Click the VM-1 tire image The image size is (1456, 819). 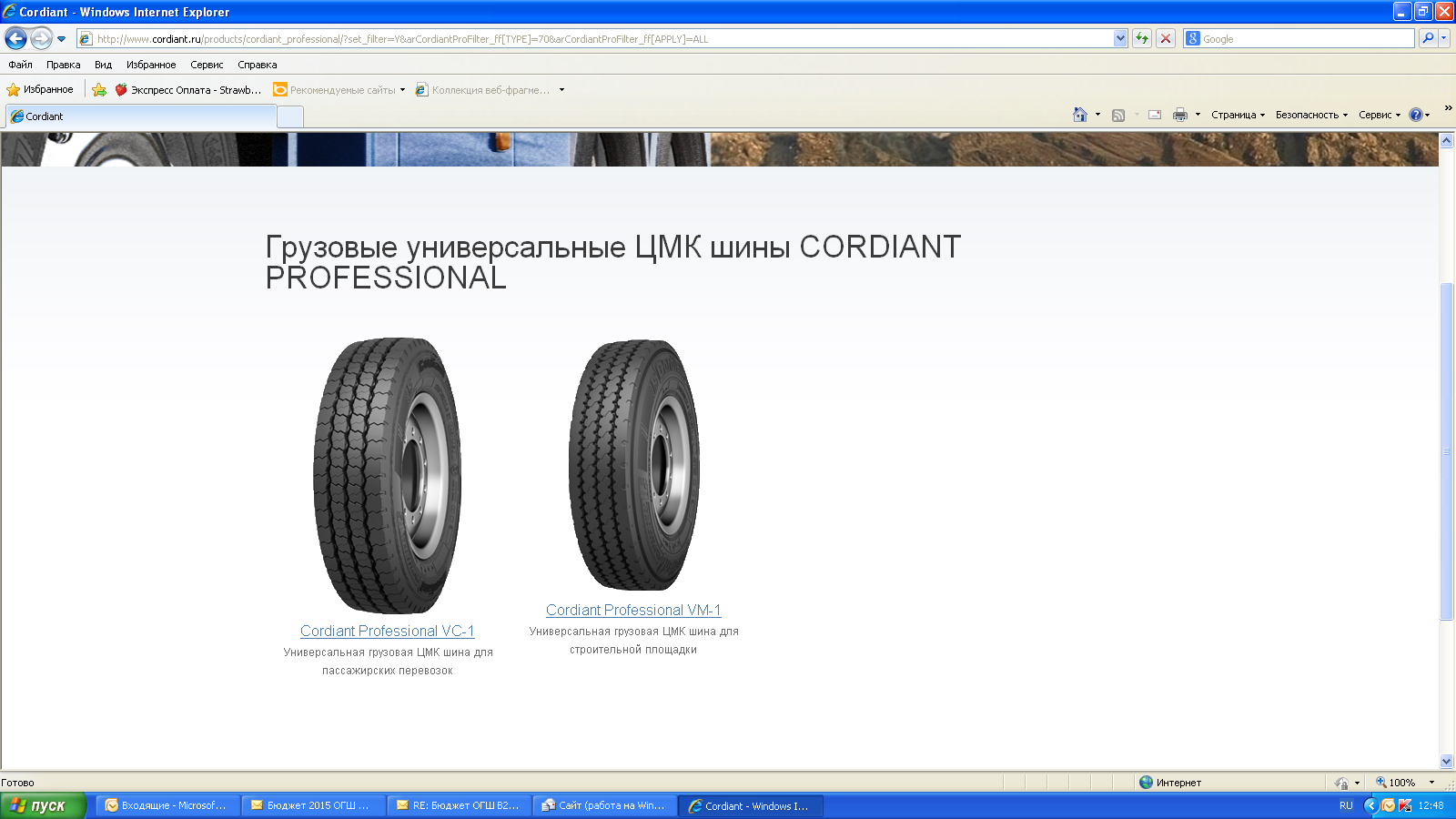click(x=634, y=465)
